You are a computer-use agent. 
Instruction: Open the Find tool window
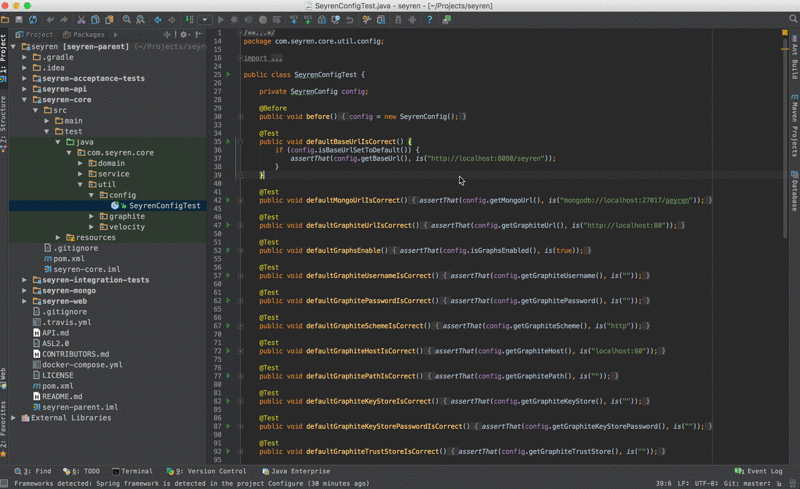(x=33, y=471)
